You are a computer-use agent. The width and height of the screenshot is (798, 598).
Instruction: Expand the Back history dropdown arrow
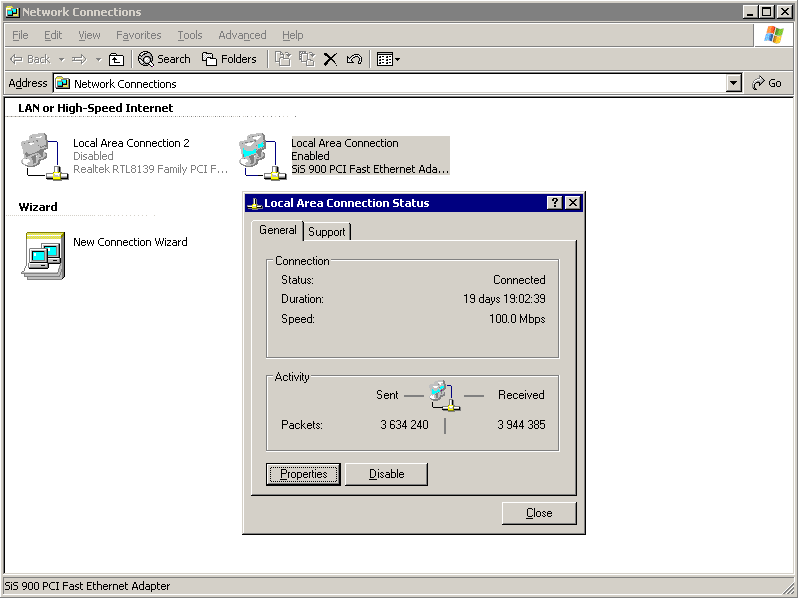tap(61, 59)
